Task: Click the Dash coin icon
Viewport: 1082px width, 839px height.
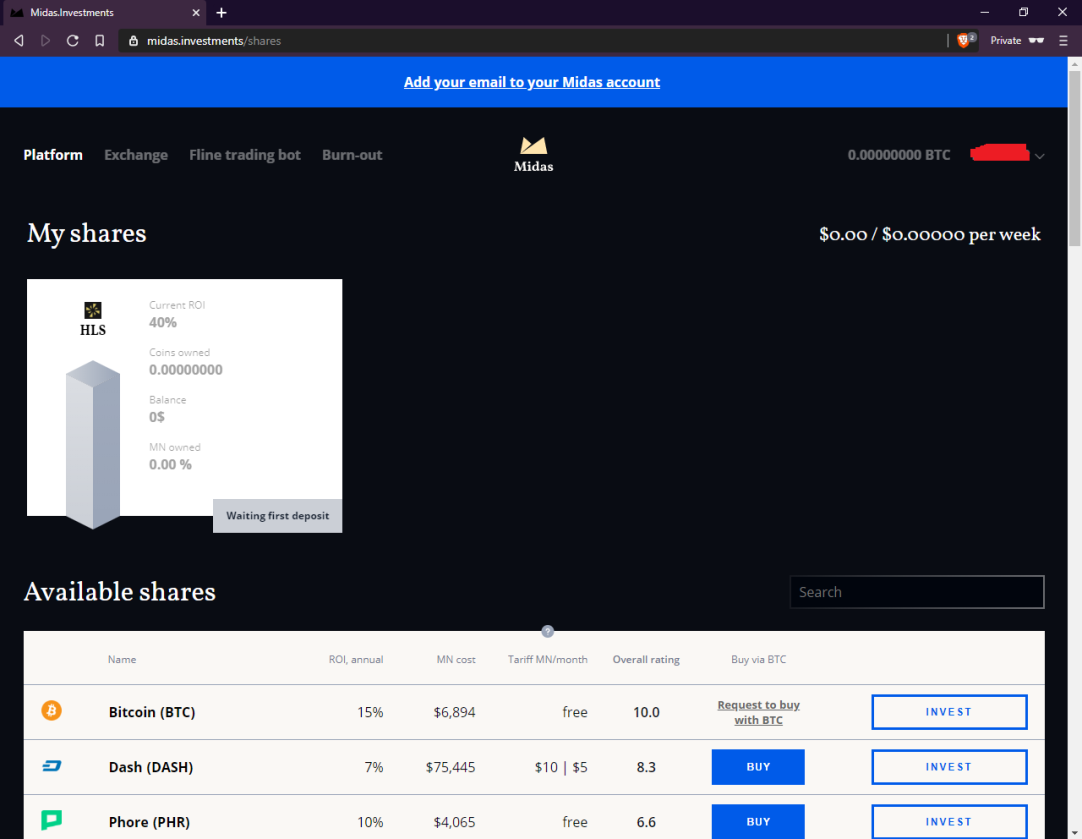Action: [52, 766]
